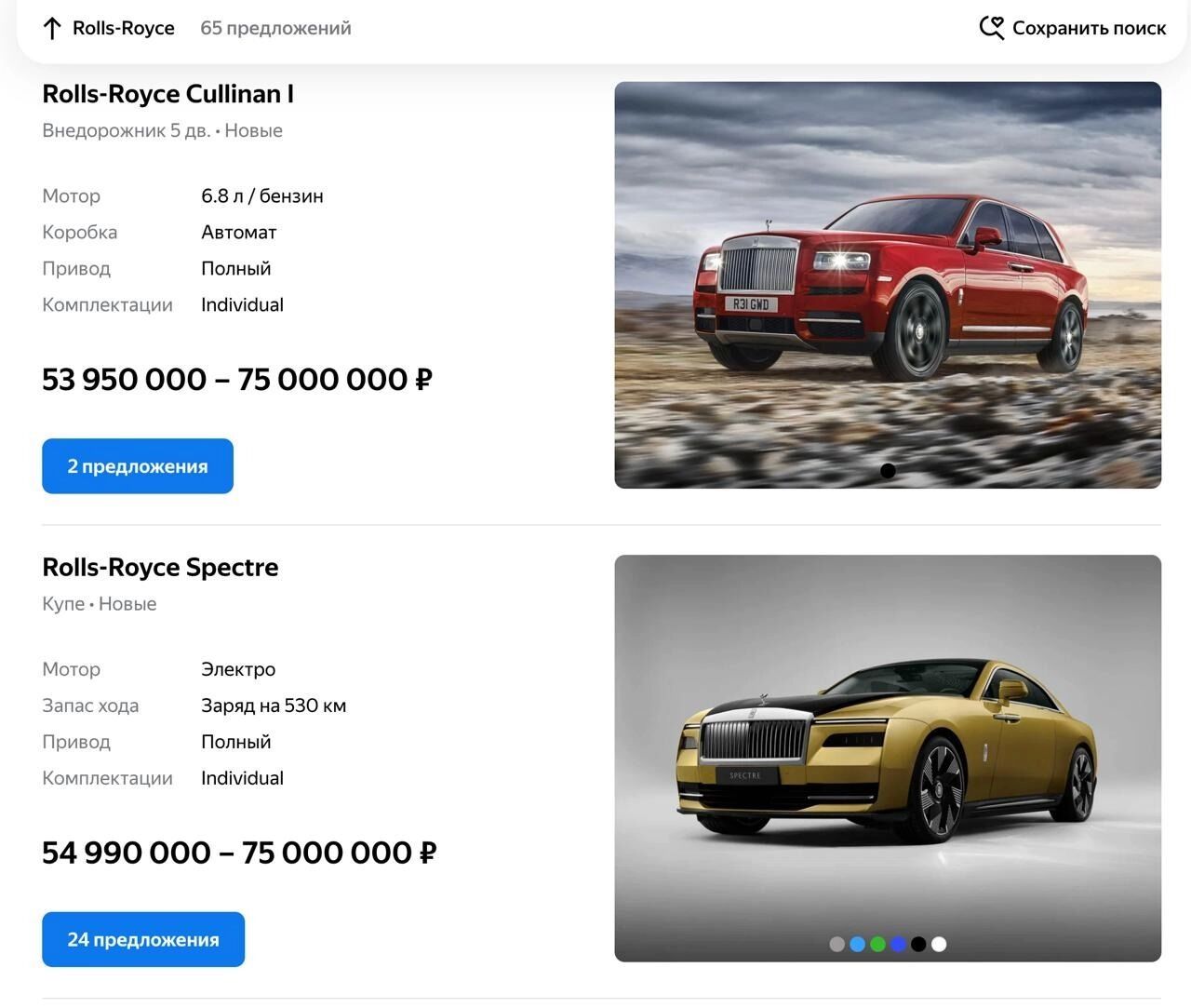
Task: Select the light blue color dot on Spectre
Action: point(857,945)
